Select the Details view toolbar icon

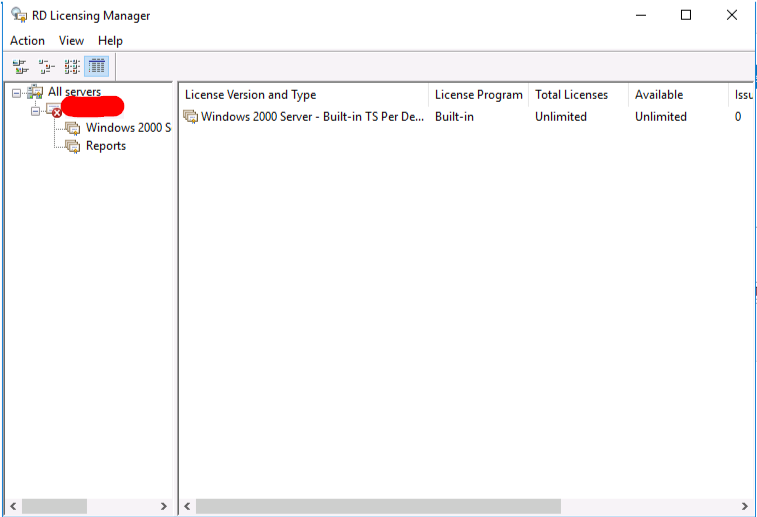97,67
